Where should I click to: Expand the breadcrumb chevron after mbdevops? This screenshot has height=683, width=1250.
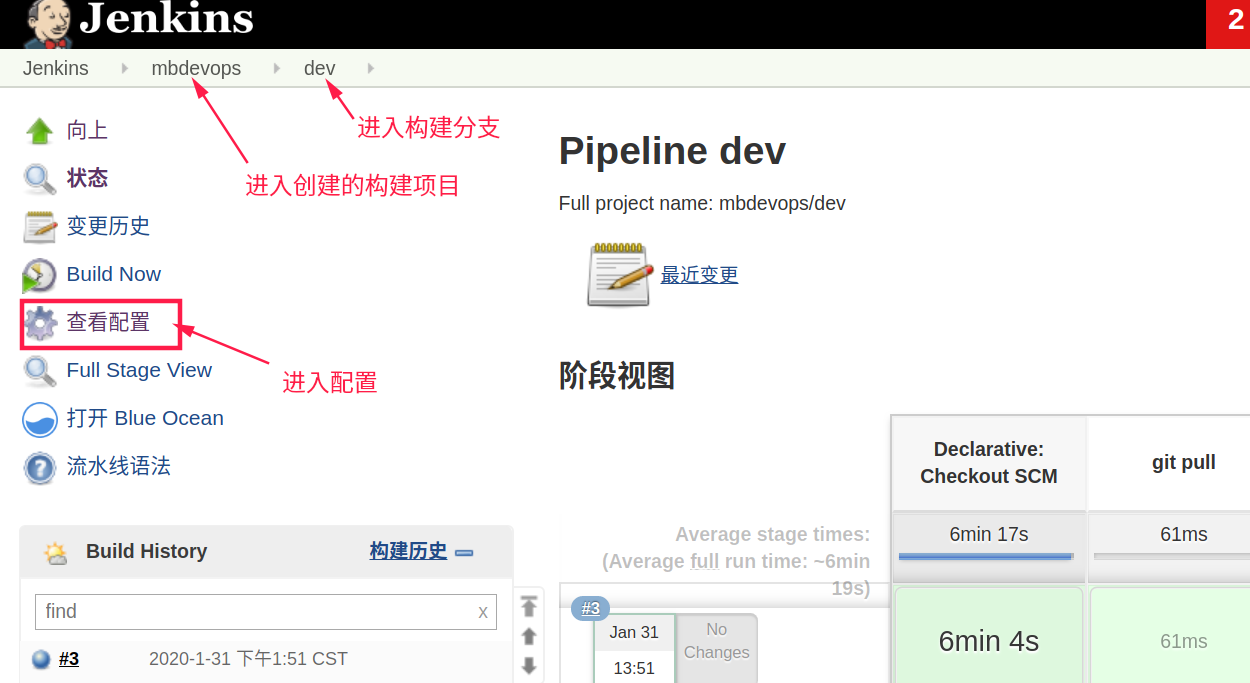277,68
